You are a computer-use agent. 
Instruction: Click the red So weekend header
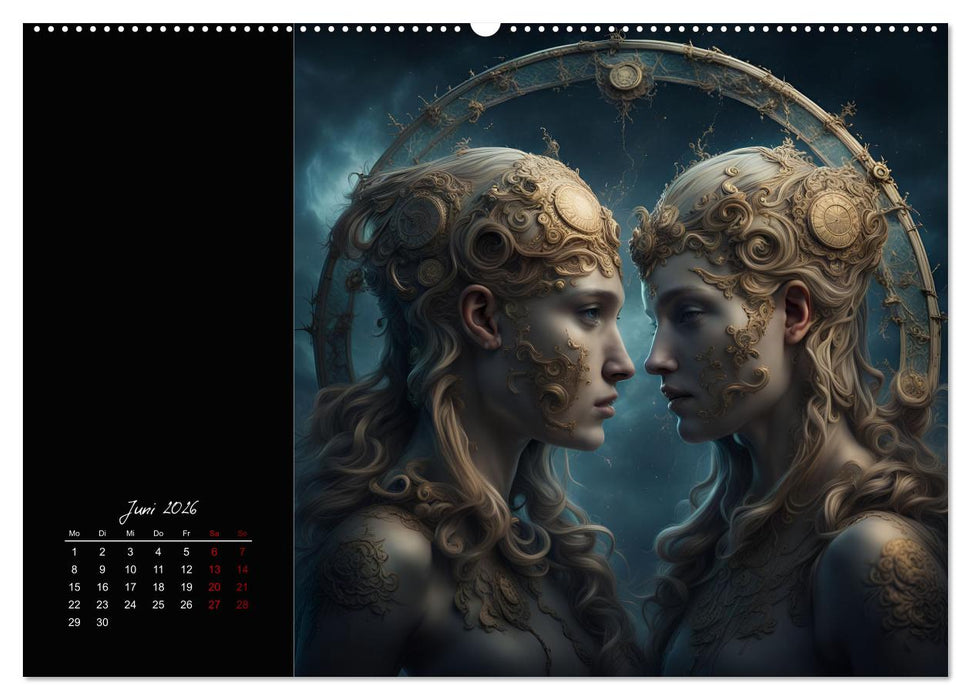242,533
